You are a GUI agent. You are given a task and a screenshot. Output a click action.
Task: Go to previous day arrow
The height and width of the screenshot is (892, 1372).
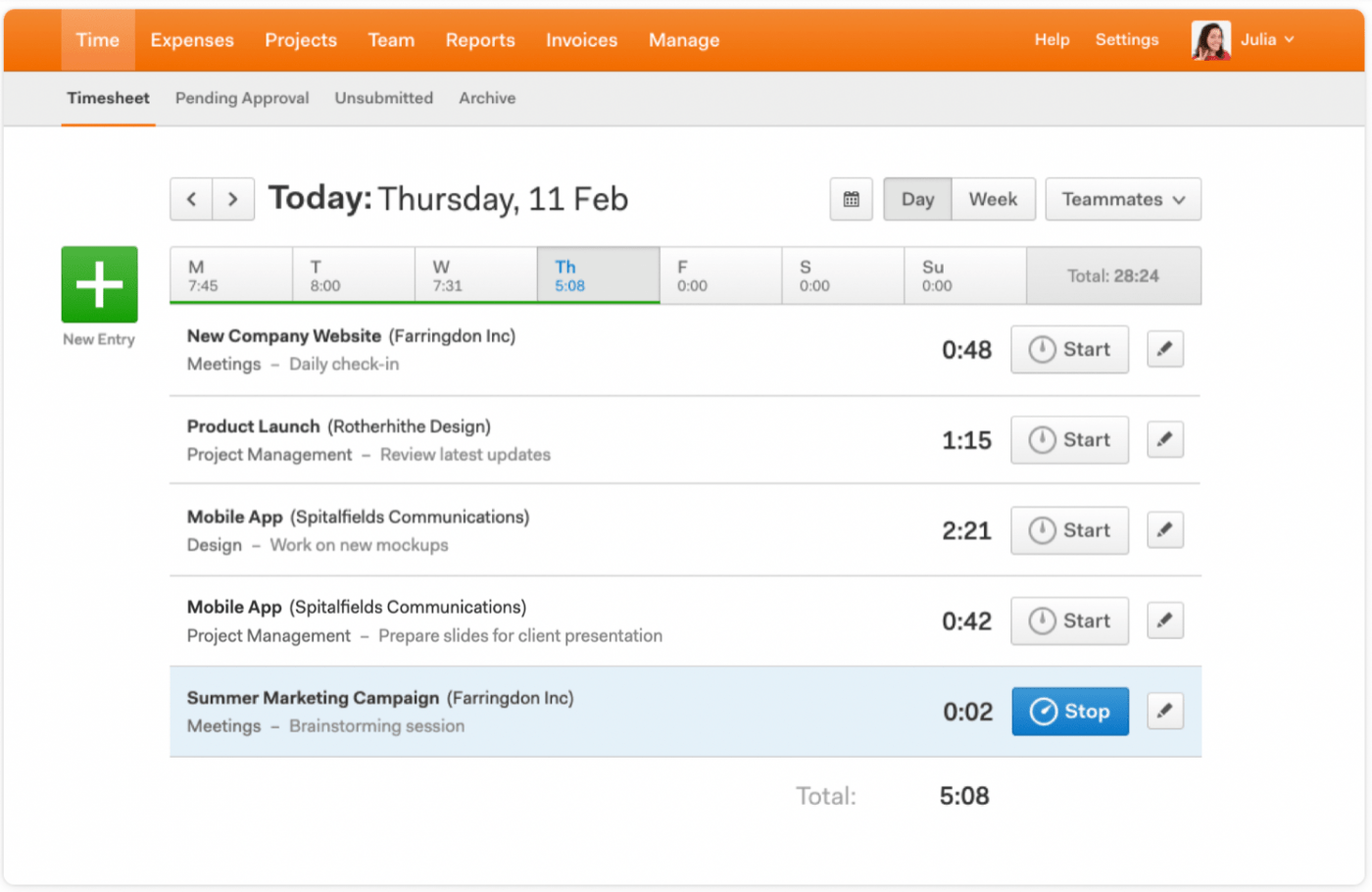(x=191, y=199)
